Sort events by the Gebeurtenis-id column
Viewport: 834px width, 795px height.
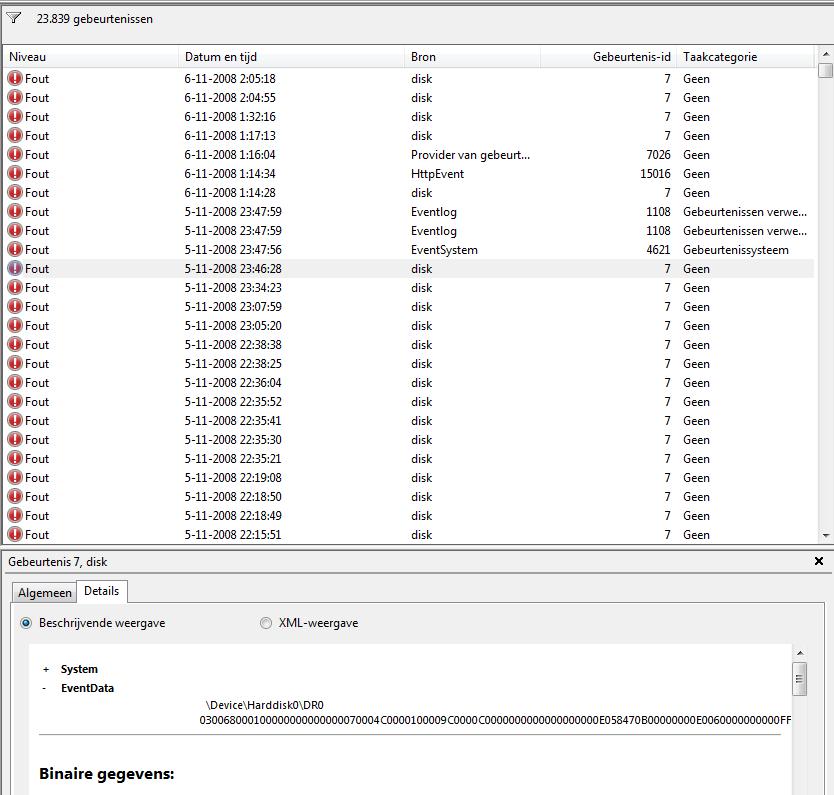click(630, 57)
